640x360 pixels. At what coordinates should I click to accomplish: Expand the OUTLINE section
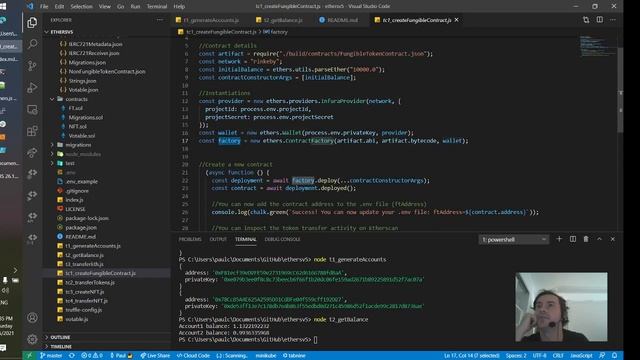[x=60, y=337]
